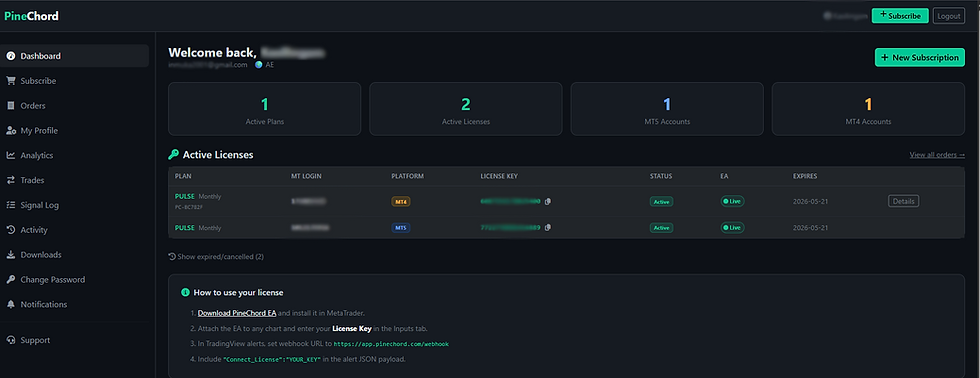Click the My Profile user icon

[x=11, y=131]
